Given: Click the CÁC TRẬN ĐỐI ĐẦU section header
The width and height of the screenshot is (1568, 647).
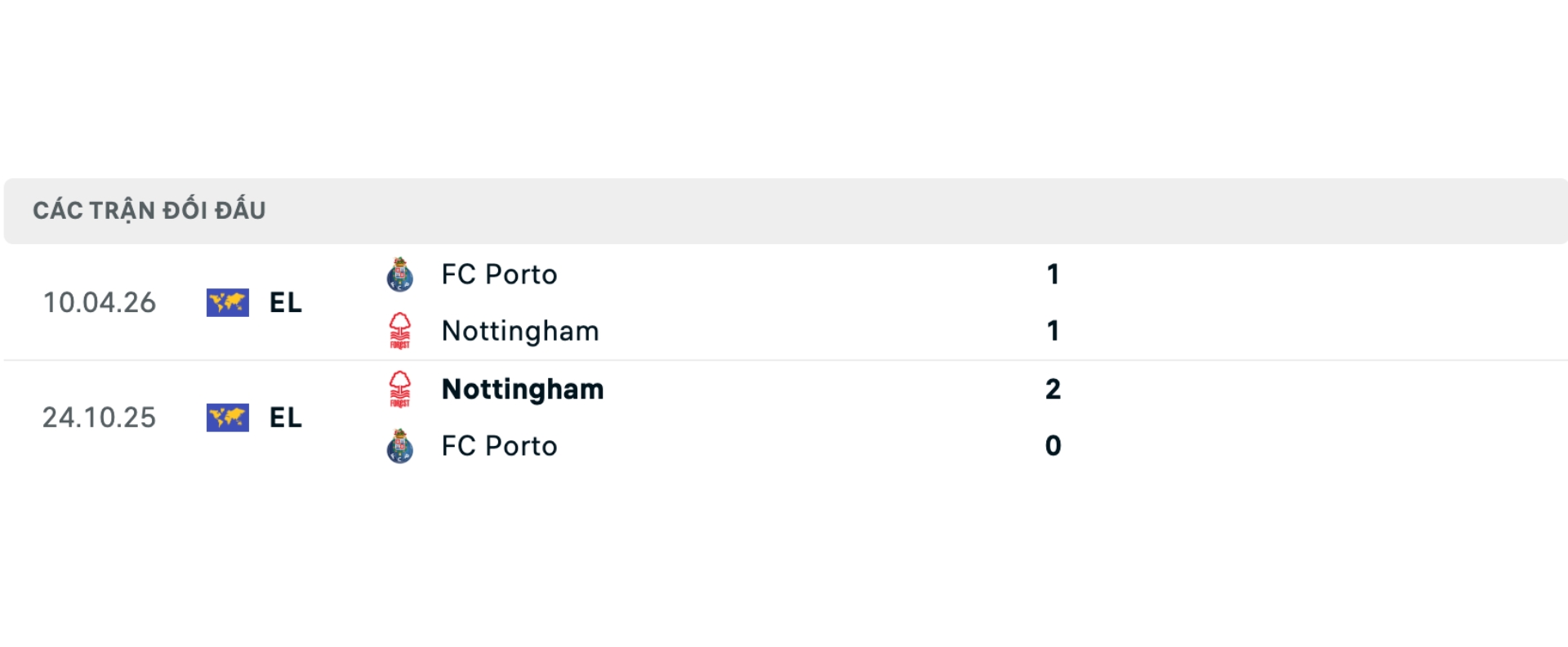Looking at the screenshot, I should [149, 211].
